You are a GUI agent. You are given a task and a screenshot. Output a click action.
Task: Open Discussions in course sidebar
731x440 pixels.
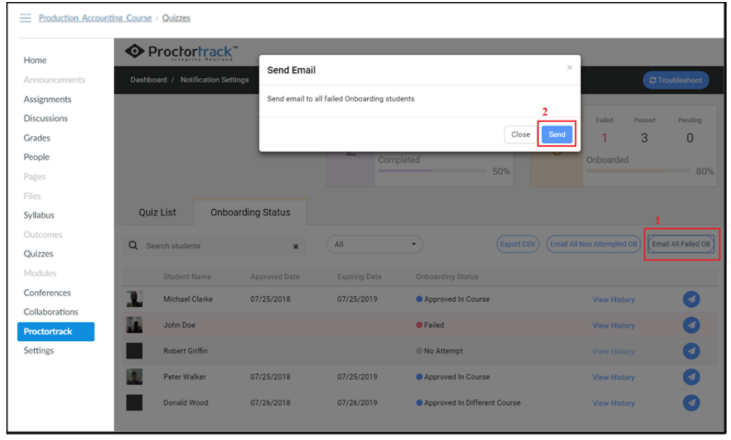tap(46, 118)
